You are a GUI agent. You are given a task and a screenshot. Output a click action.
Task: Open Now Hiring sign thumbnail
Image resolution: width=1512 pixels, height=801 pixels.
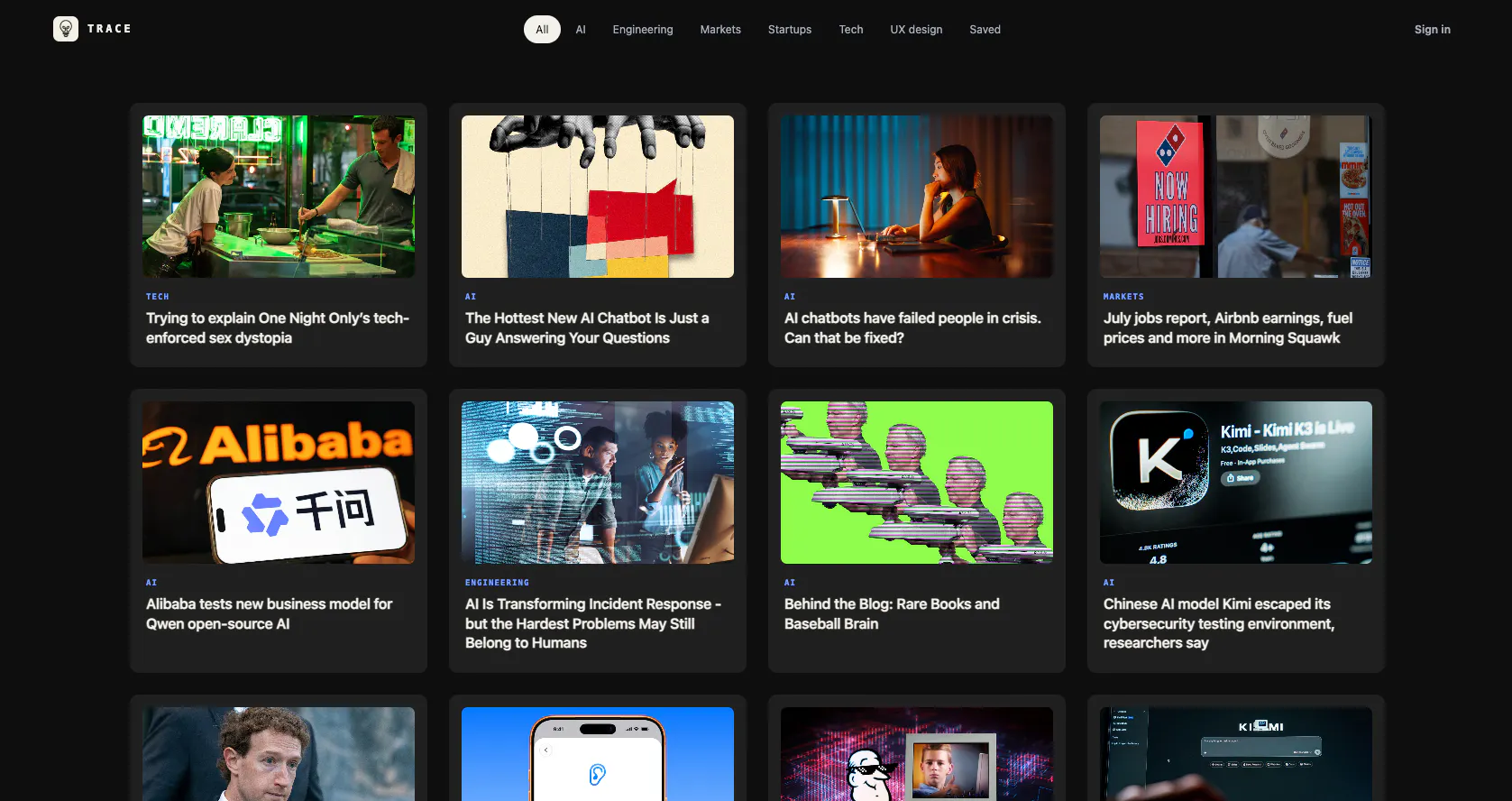click(1236, 197)
